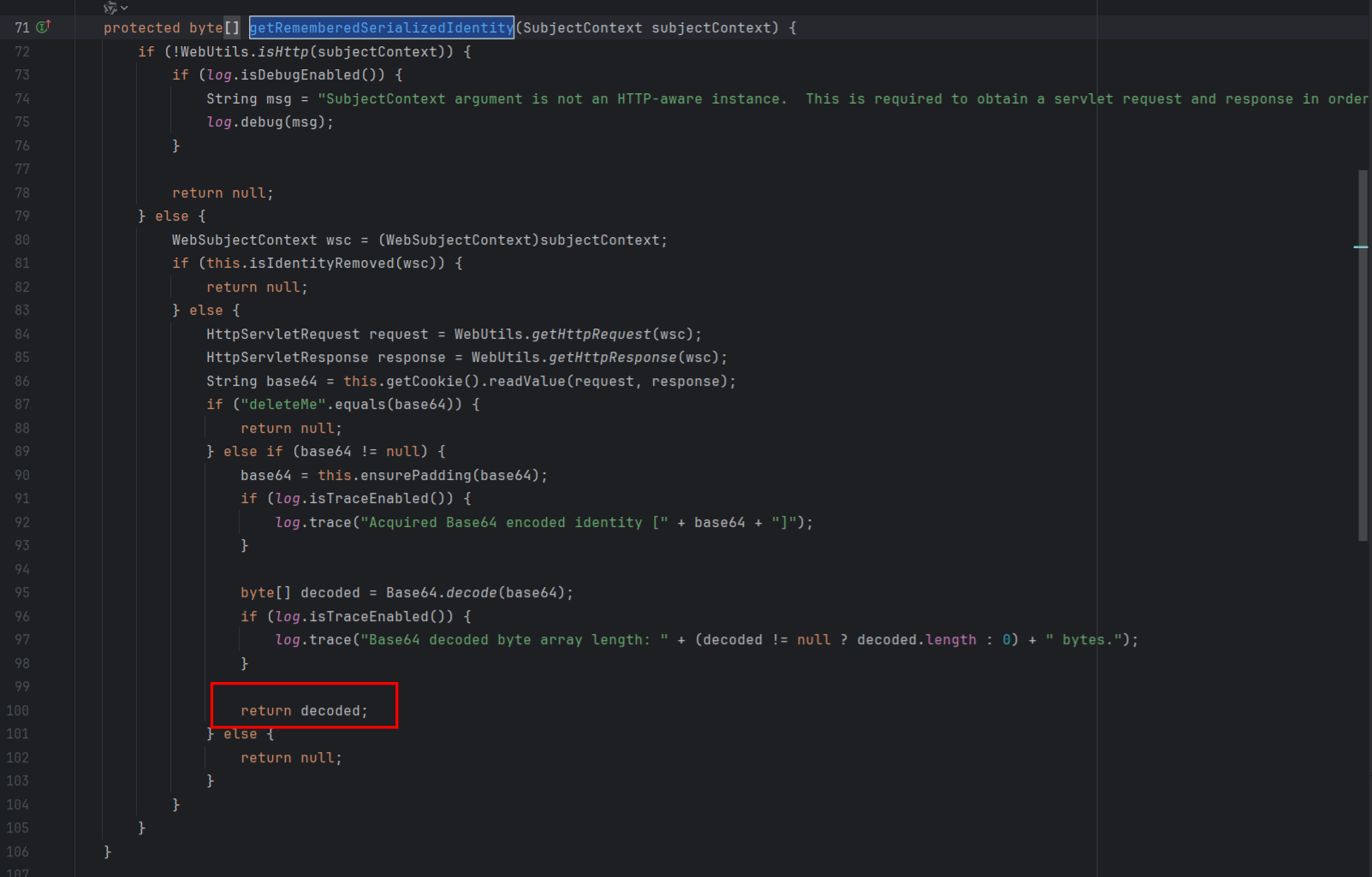Place cursor on the return decoded statement
The width and height of the screenshot is (1372, 877).
(304, 711)
